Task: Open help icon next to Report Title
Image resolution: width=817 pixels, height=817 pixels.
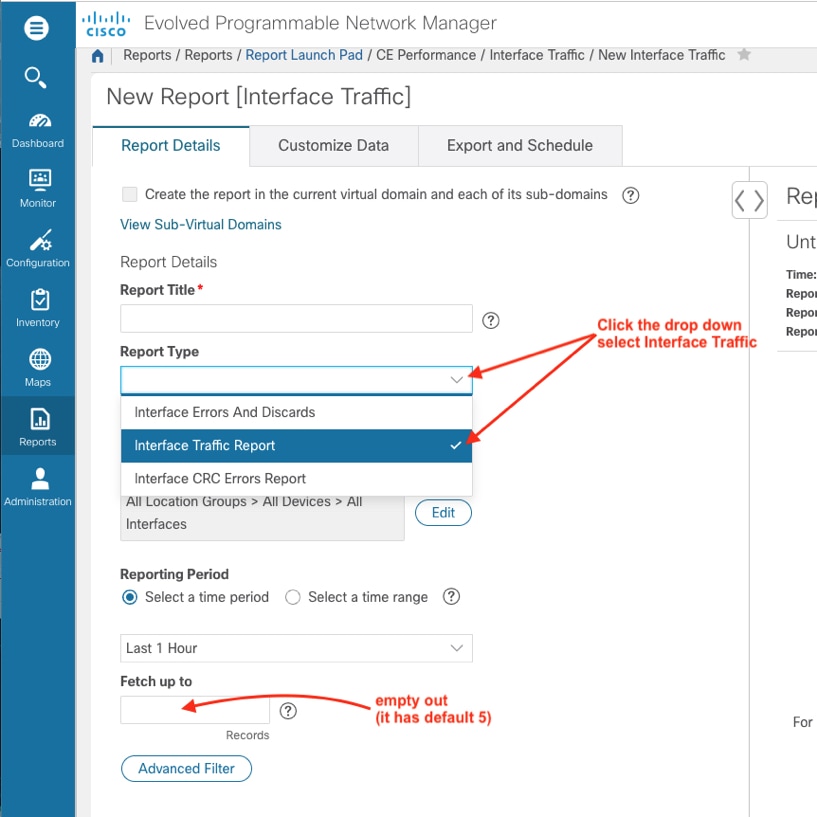Action: coord(490,320)
